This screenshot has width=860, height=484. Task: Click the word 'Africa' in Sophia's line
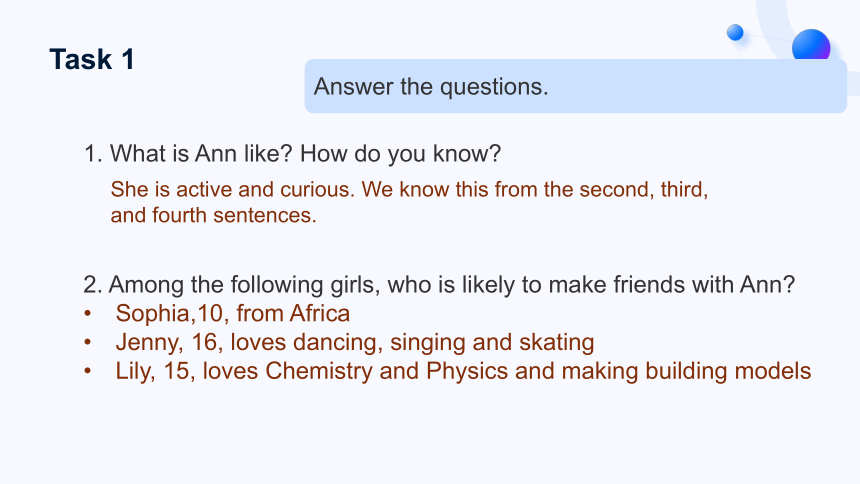point(320,313)
